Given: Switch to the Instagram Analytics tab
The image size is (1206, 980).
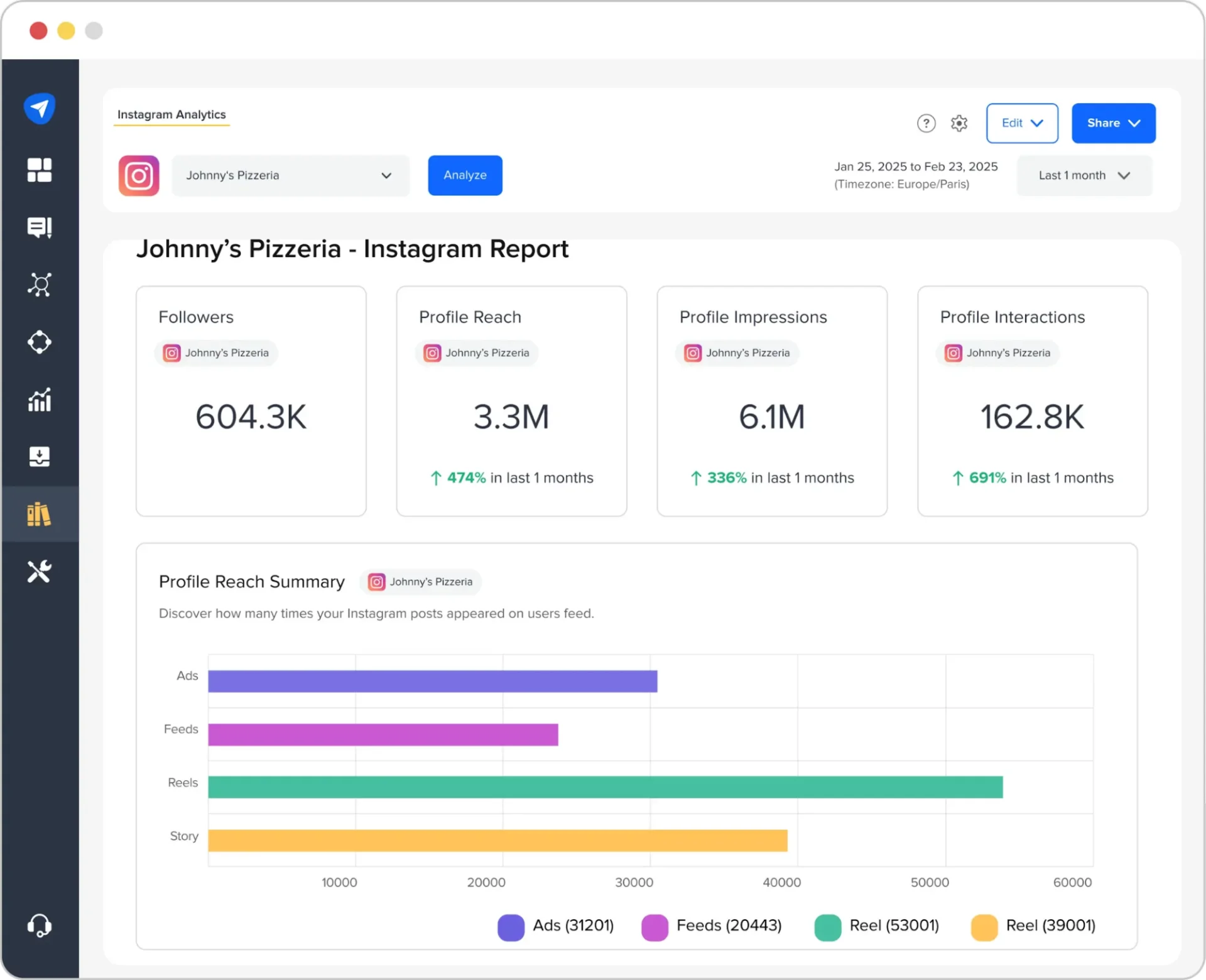Looking at the screenshot, I should (x=171, y=115).
